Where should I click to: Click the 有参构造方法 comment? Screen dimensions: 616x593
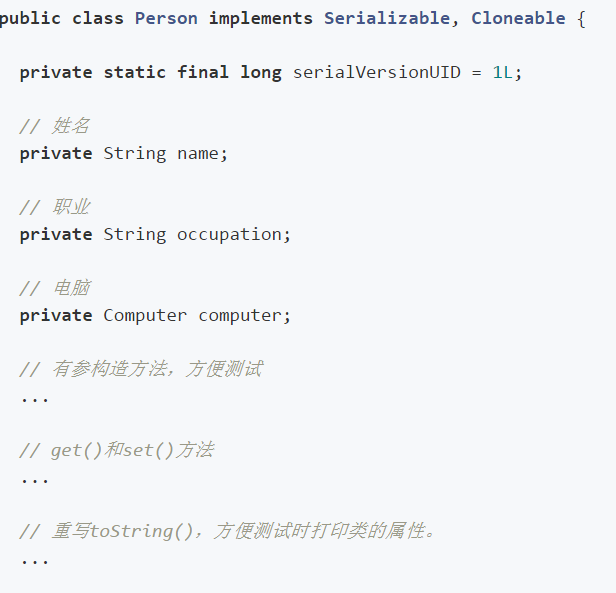(141, 369)
